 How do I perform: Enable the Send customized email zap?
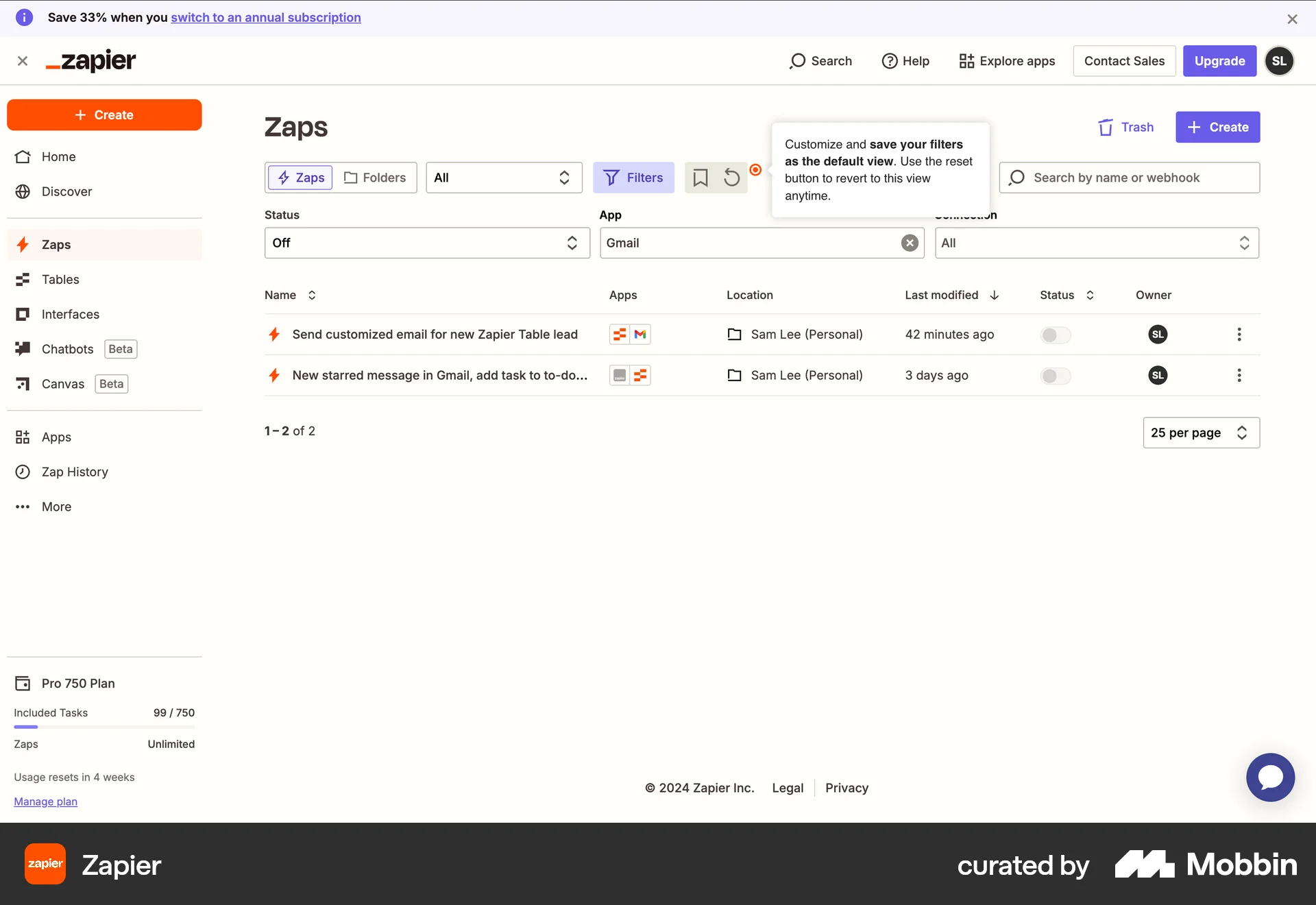1054,335
